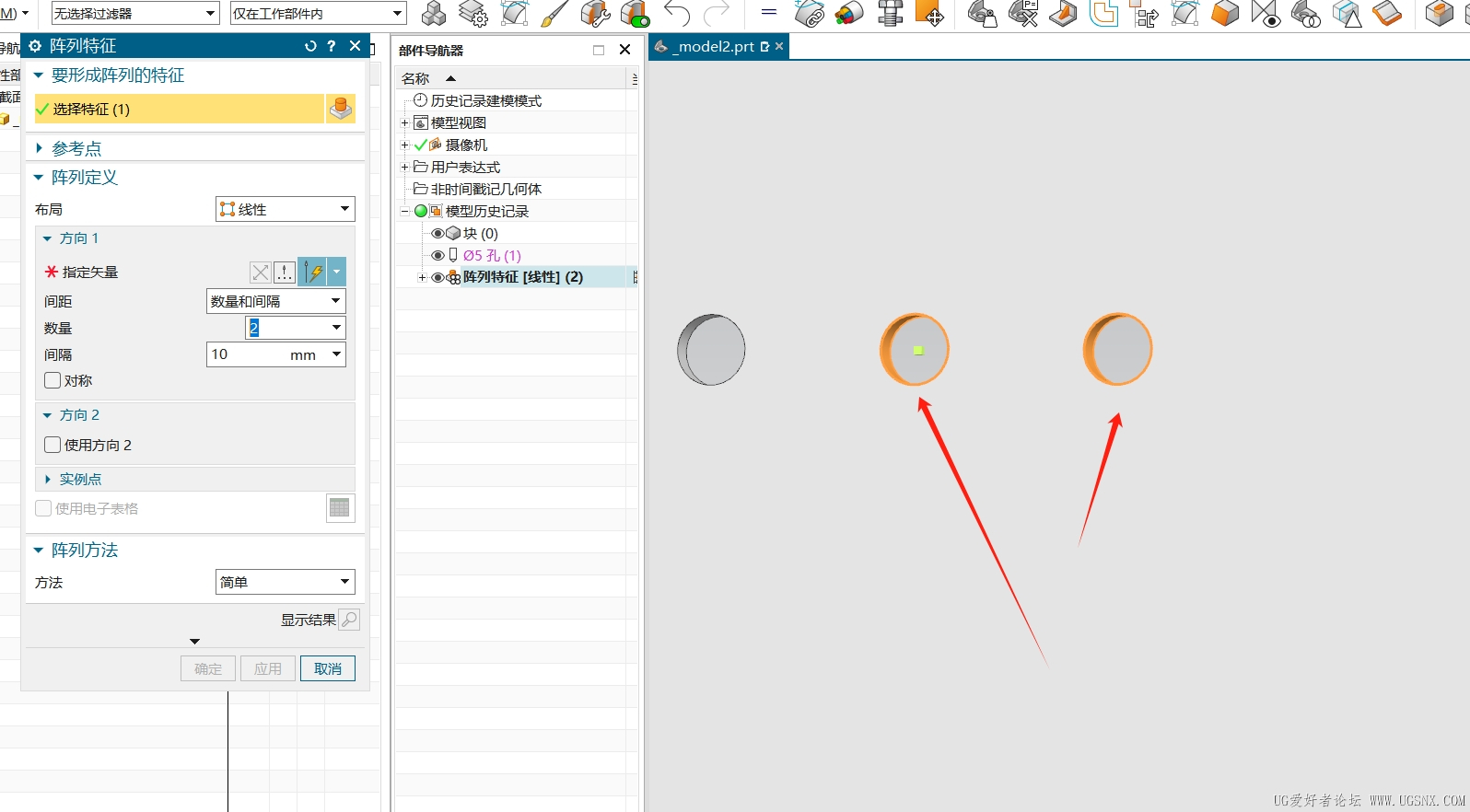This screenshot has height=812, width=1470.
Task: Select 历史记录建模模式 in the navigator
Action: click(x=486, y=101)
